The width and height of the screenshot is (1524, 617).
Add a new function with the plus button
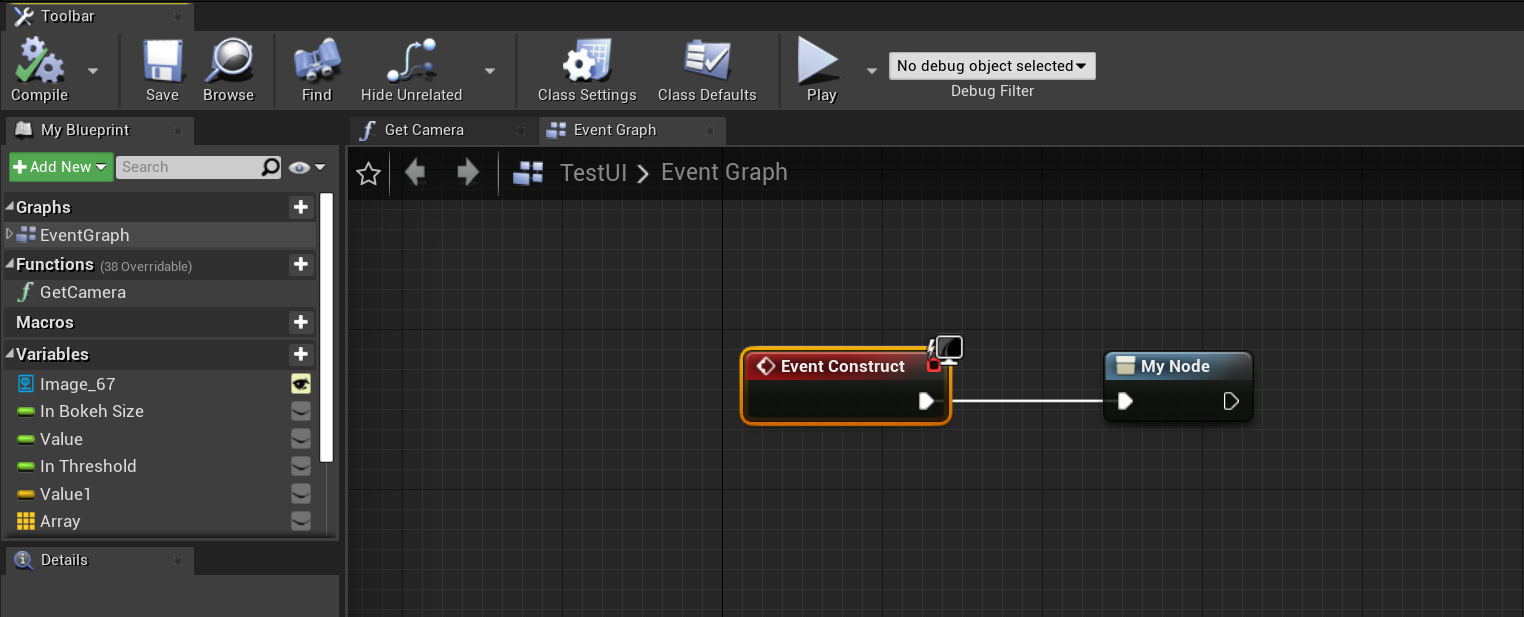point(301,265)
